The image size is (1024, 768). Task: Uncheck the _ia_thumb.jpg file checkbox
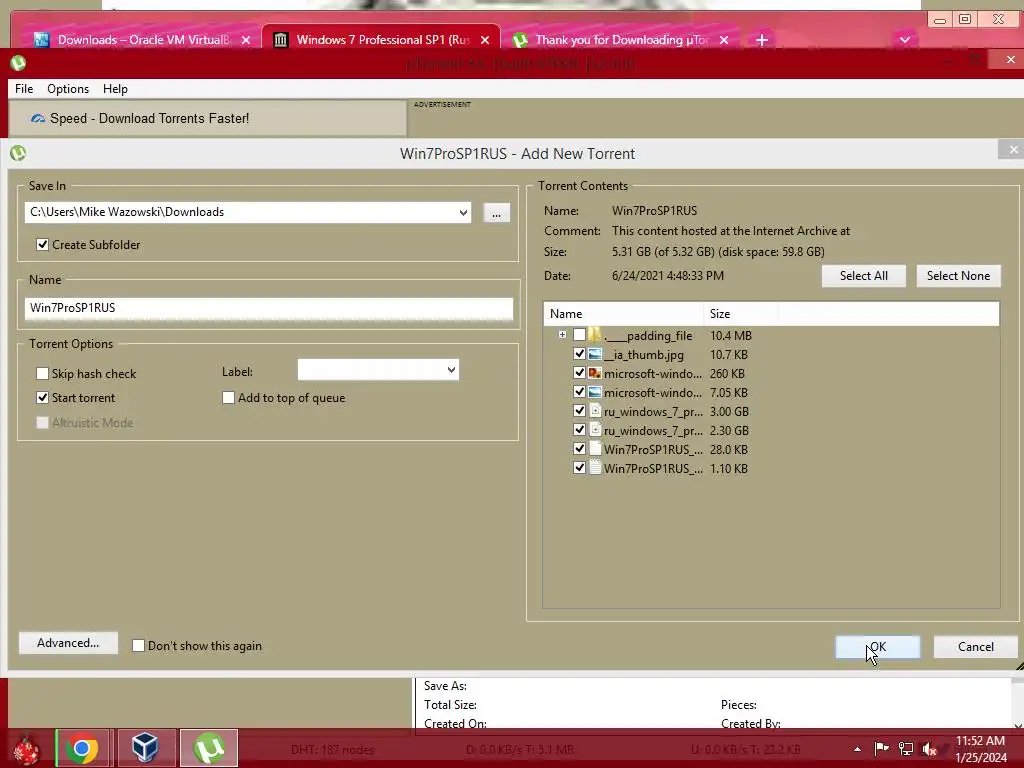click(579, 354)
